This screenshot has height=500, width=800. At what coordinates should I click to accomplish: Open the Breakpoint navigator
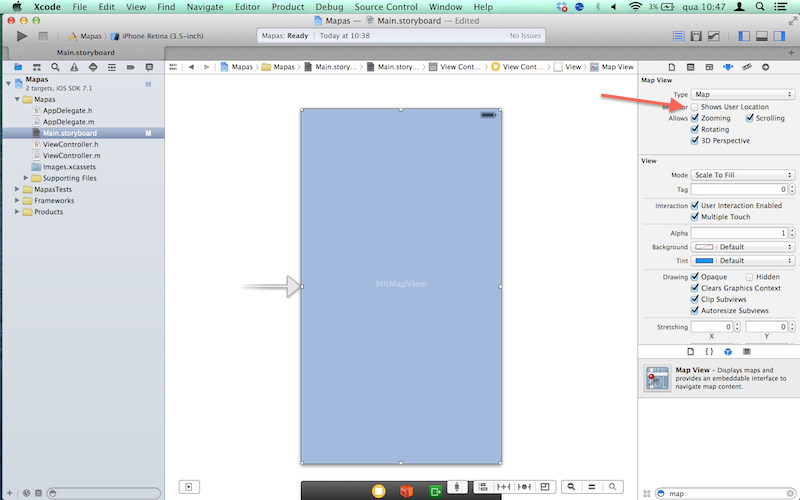(x=131, y=67)
